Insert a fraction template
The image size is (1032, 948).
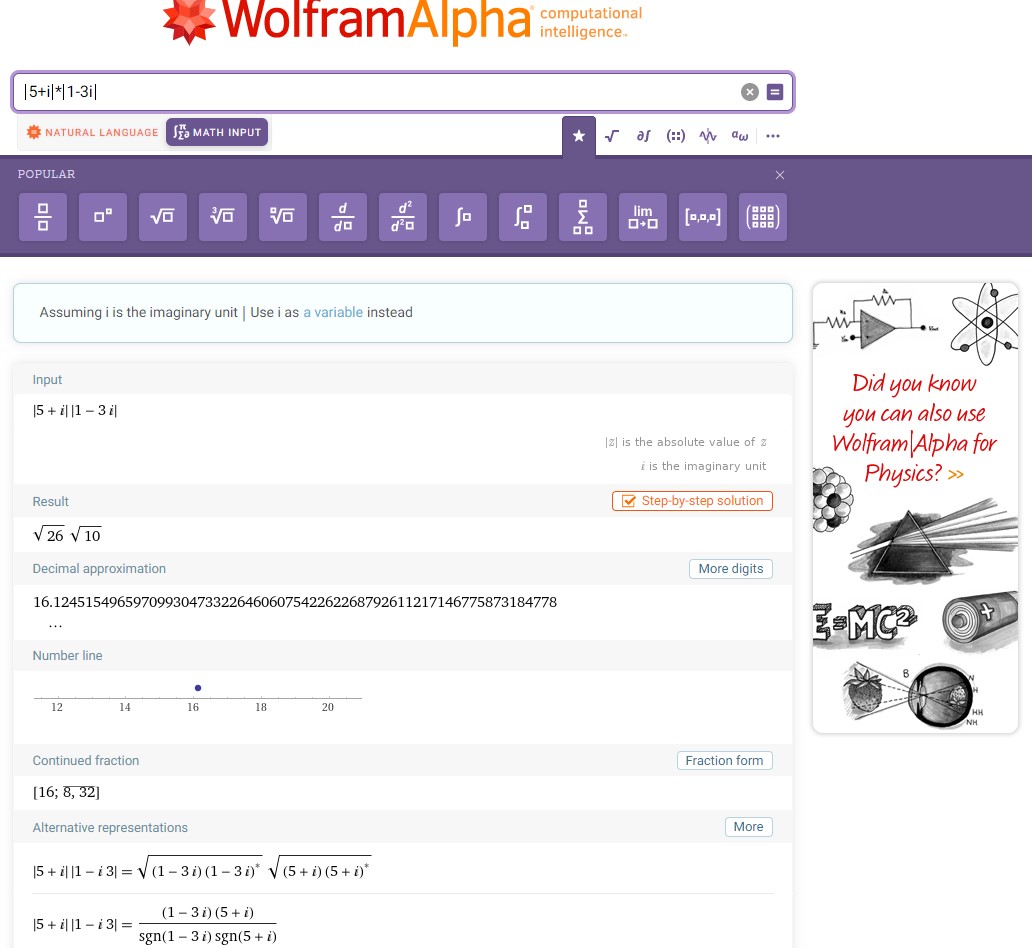(43, 217)
